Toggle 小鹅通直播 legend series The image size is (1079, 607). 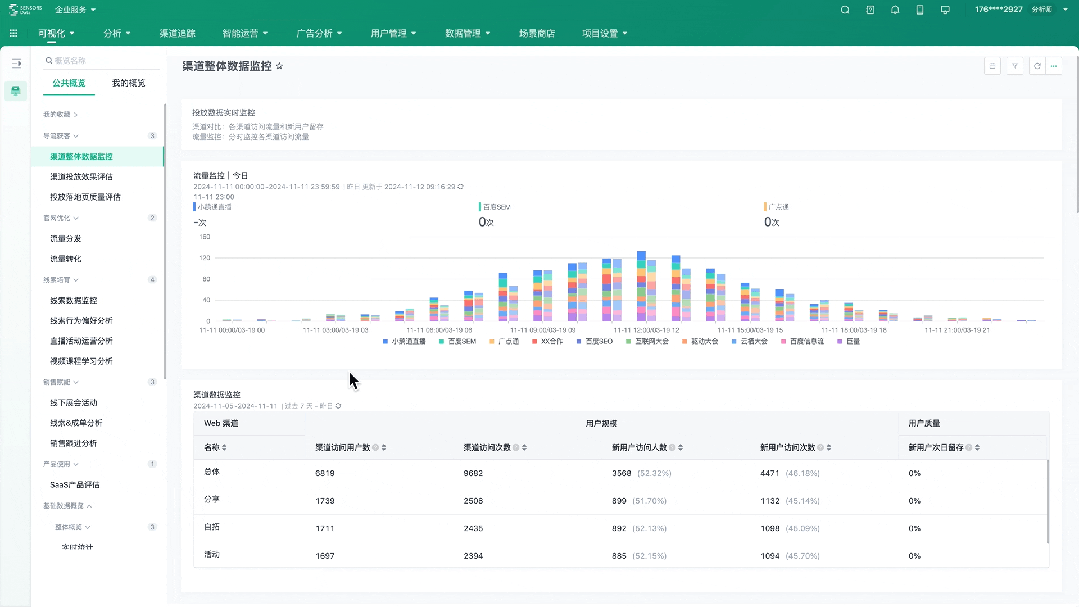coord(405,341)
